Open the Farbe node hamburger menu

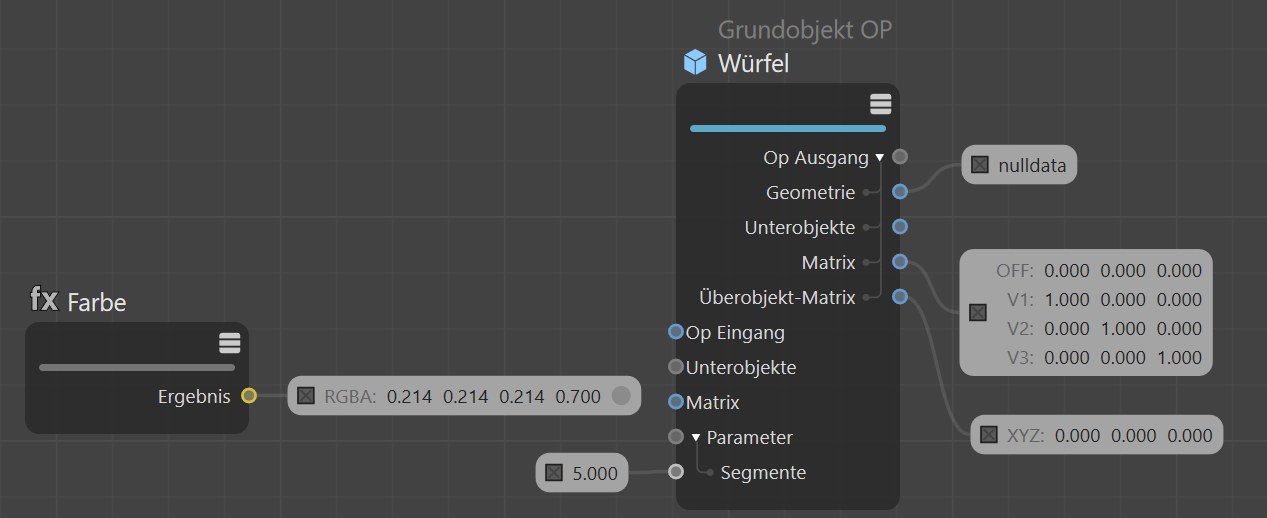(229, 343)
